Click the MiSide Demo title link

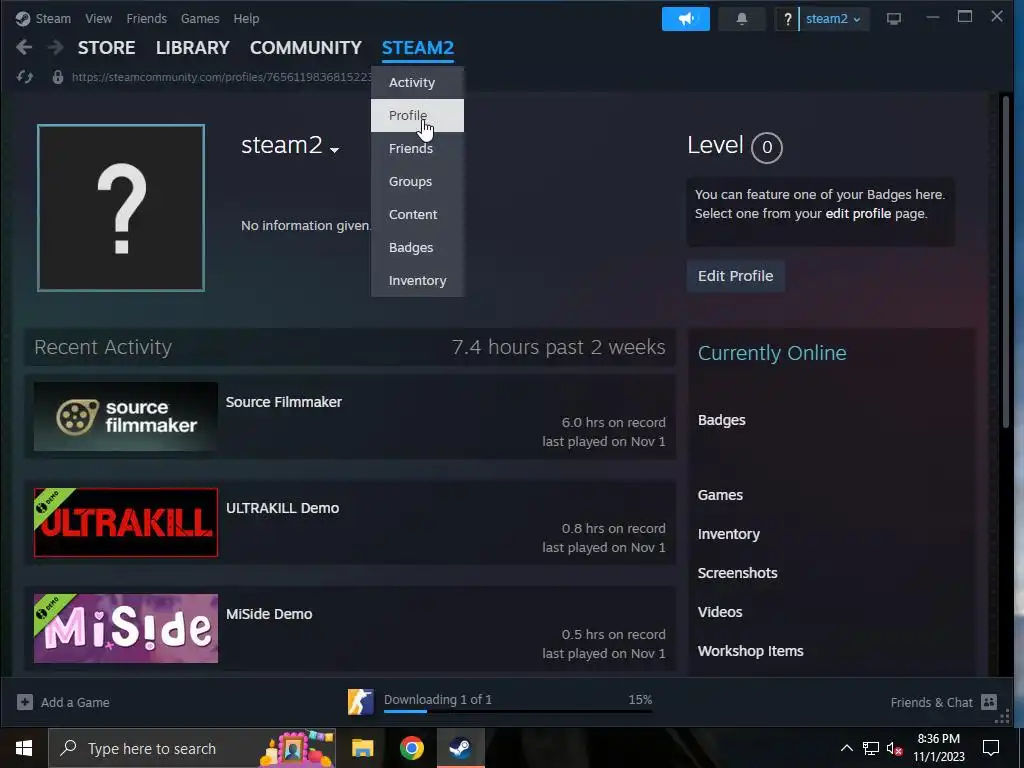(269, 614)
